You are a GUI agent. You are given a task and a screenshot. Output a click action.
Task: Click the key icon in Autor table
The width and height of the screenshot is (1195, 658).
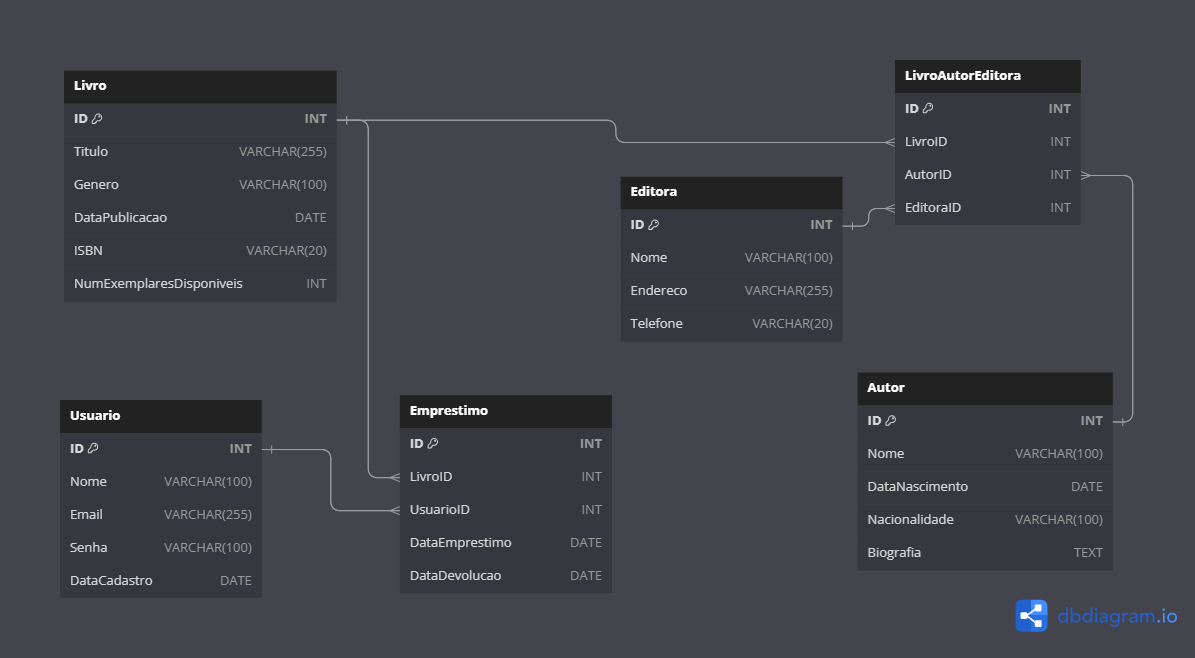coord(891,421)
